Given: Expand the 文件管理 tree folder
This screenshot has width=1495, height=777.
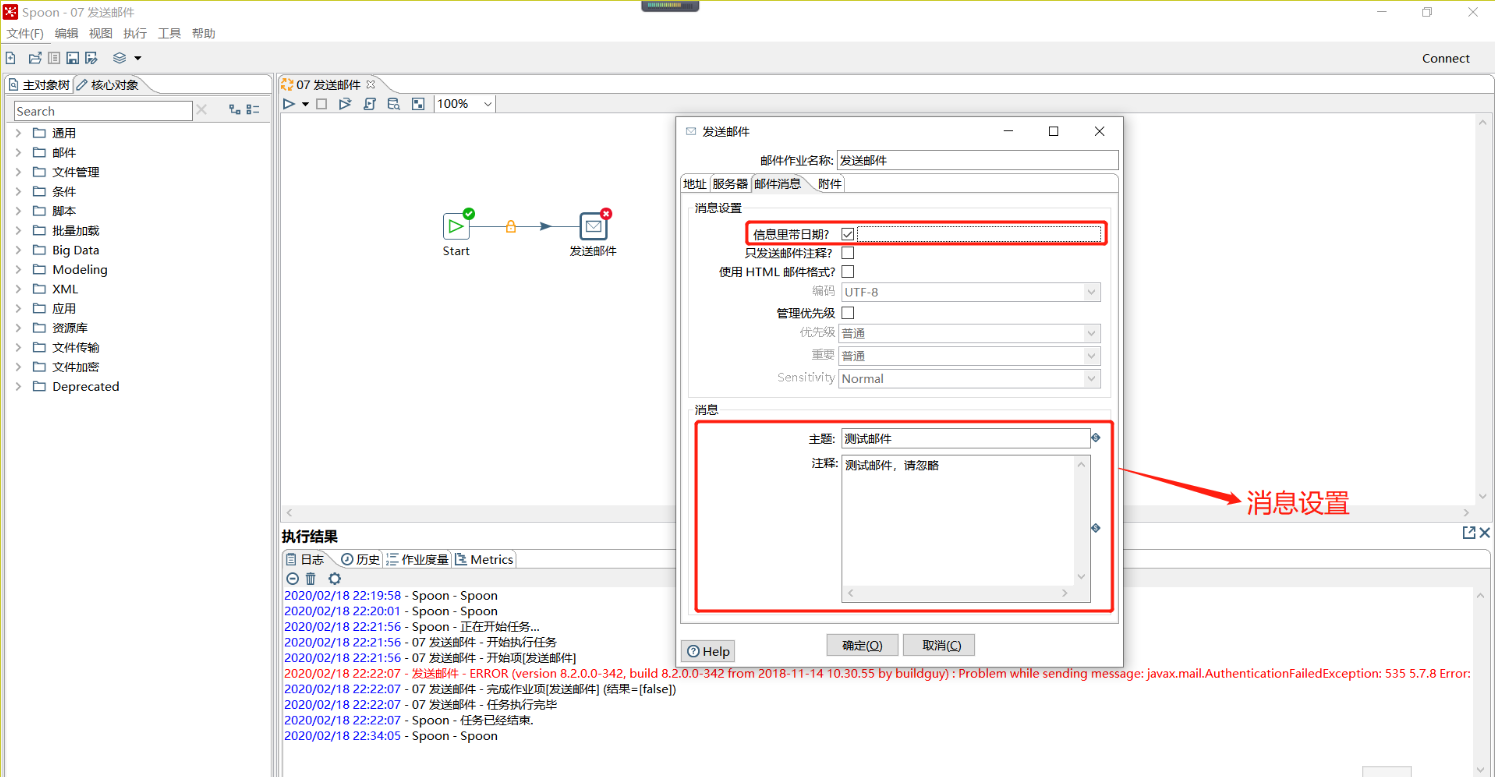Looking at the screenshot, I should click(18, 172).
